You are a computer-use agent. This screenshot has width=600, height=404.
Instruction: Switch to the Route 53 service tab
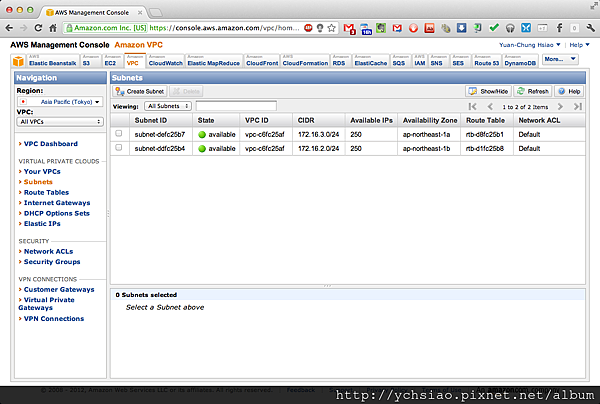coord(486,61)
